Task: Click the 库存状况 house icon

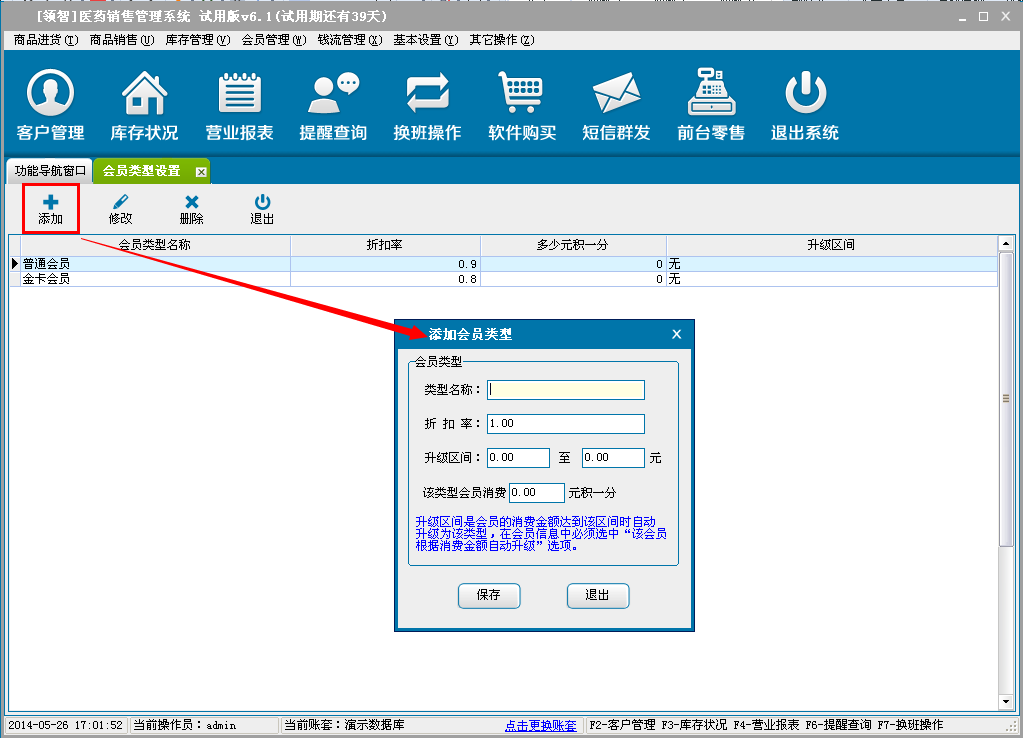Action: (144, 105)
